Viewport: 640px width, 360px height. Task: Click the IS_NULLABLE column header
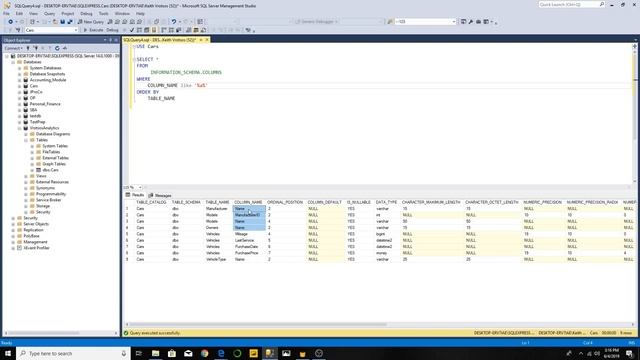(358, 202)
